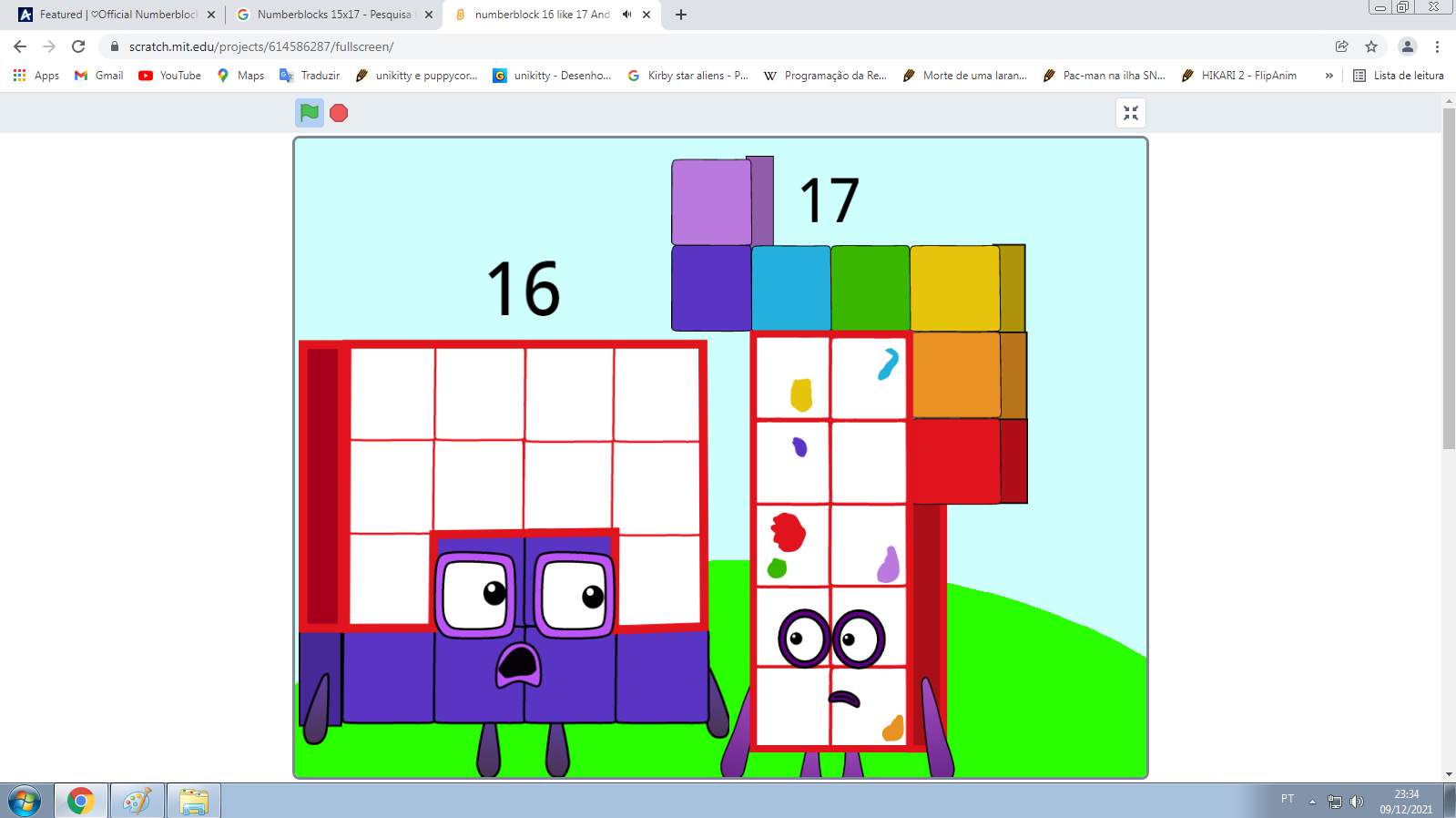Open the YouTube bookmark
Image resolution: width=1456 pixels, height=818 pixels.
[x=169, y=76]
